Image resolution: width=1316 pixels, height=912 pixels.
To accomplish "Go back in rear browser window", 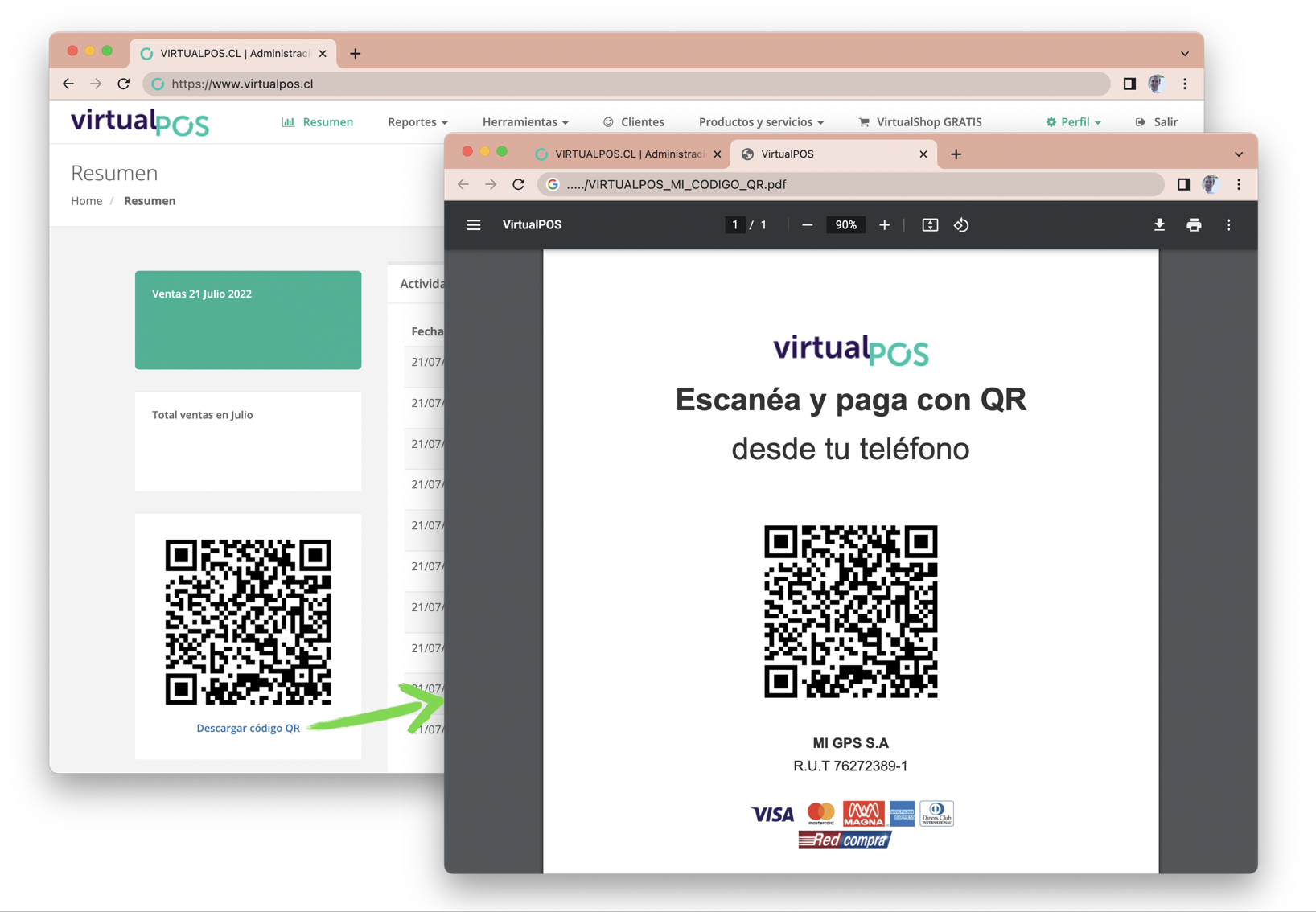I will click(68, 84).
